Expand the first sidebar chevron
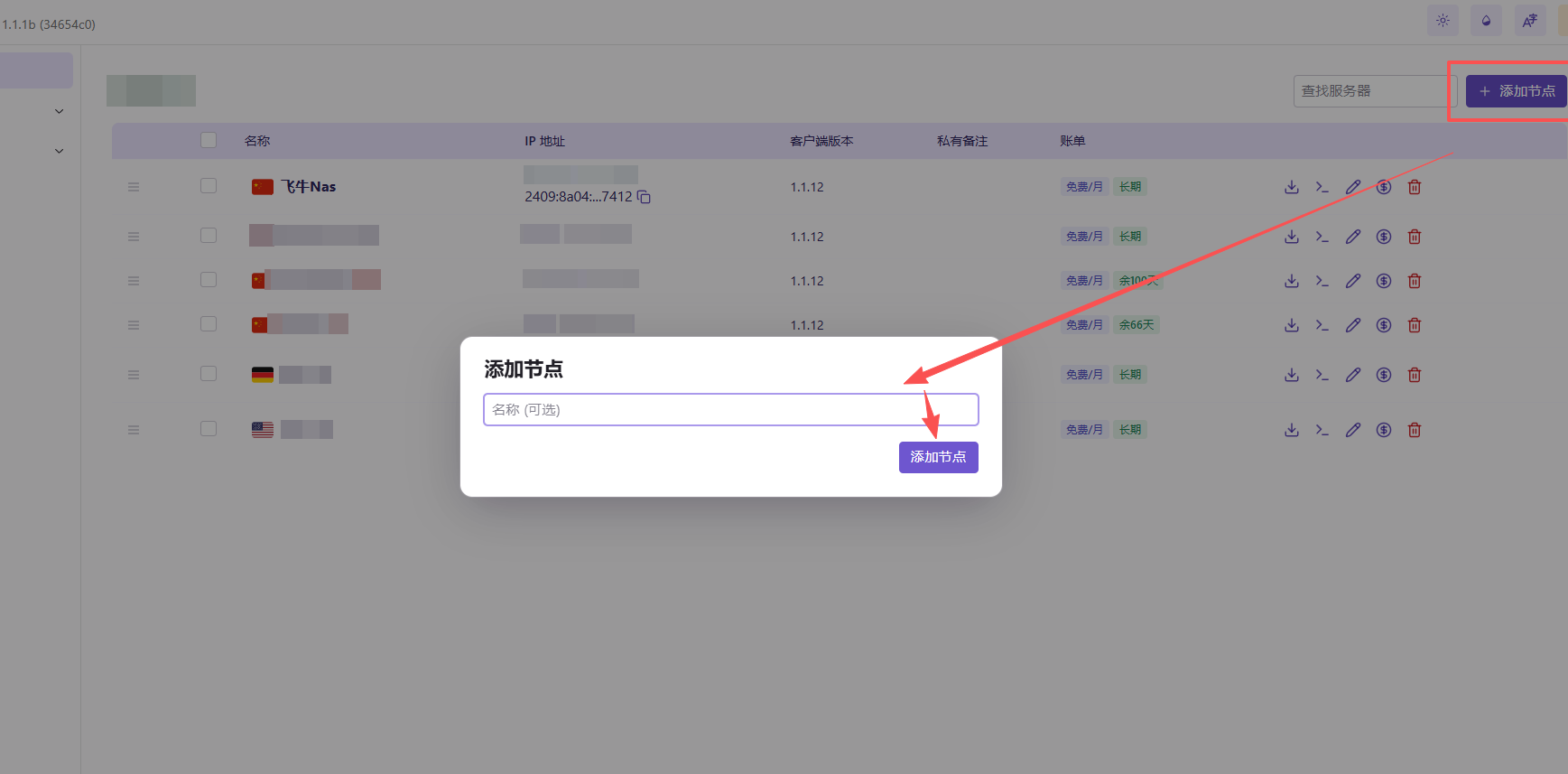This screenshot has width=1568, height=774. click(x=60, y=112)
